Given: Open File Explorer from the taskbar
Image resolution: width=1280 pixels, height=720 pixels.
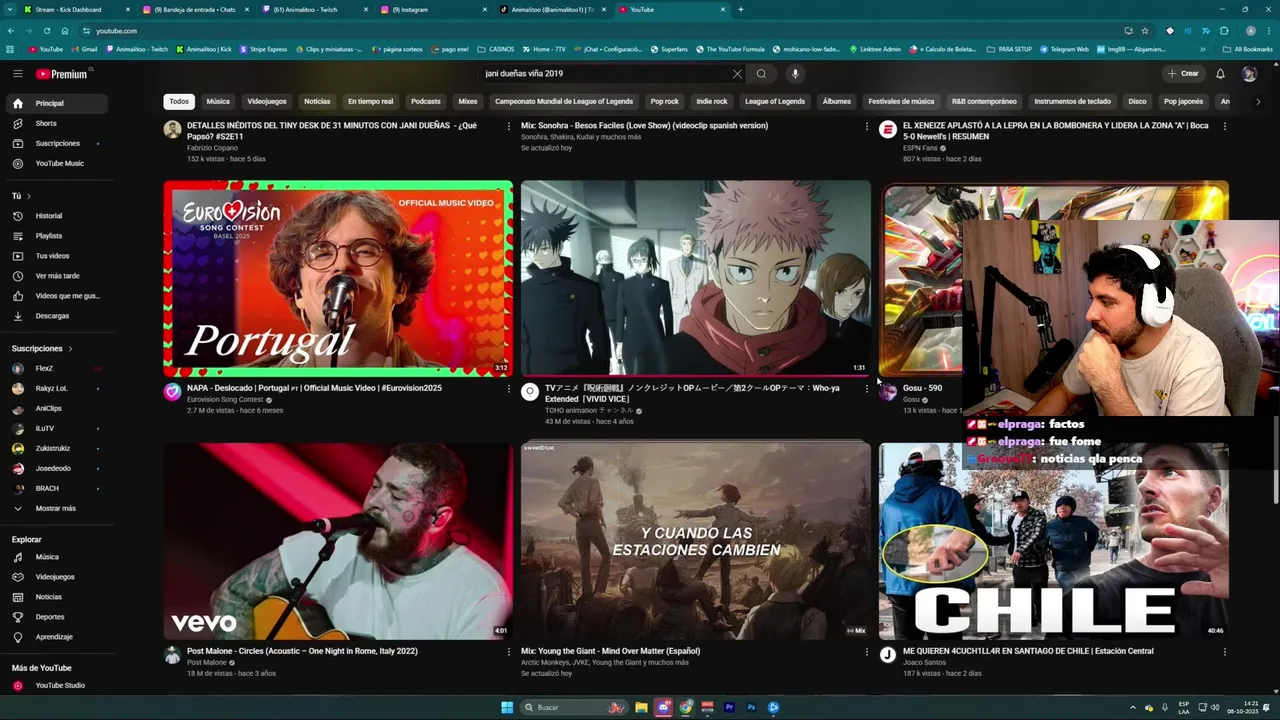Looking at the screenshot, I should (641, 707).
